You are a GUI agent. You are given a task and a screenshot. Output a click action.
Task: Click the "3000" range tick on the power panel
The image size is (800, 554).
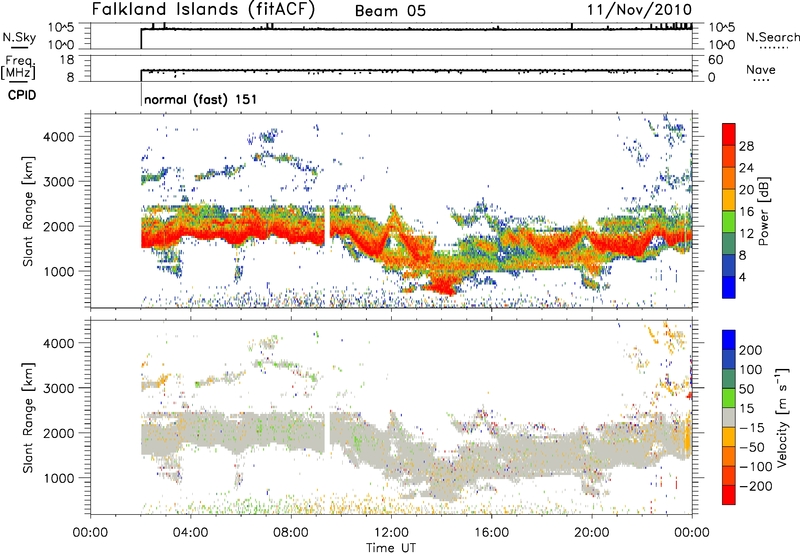click(58, 182)
